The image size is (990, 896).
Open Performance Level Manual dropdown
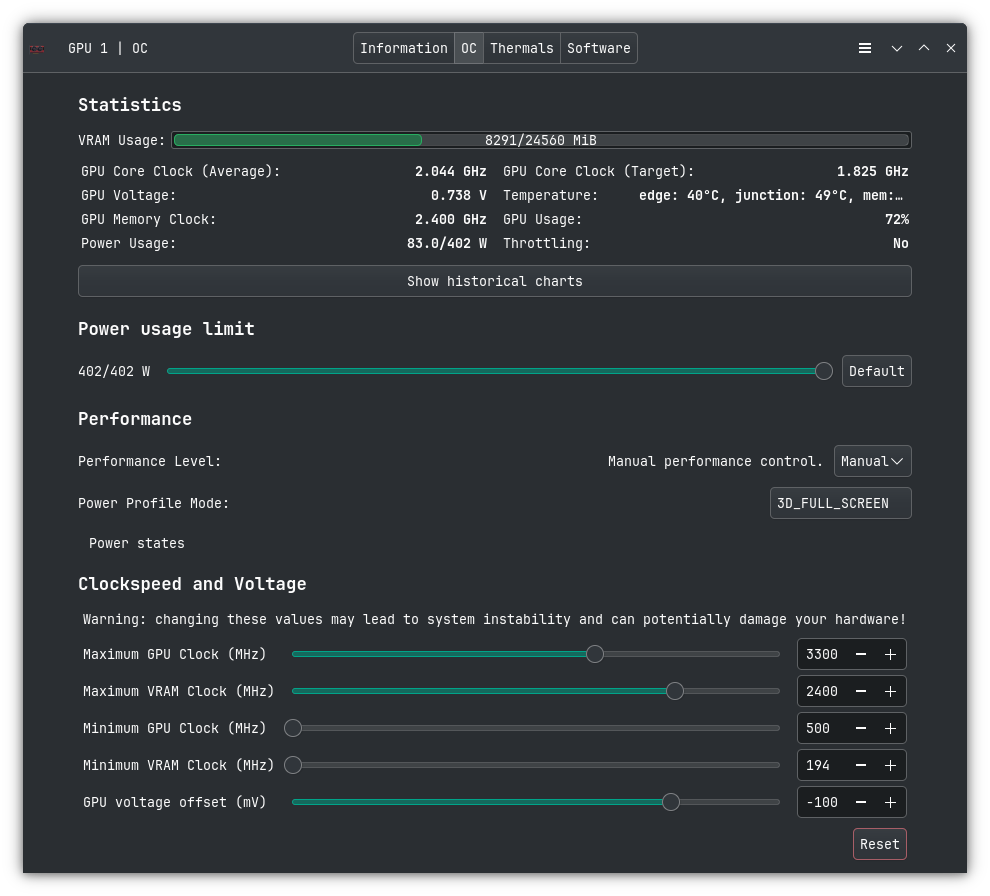(x=872, y=461)
